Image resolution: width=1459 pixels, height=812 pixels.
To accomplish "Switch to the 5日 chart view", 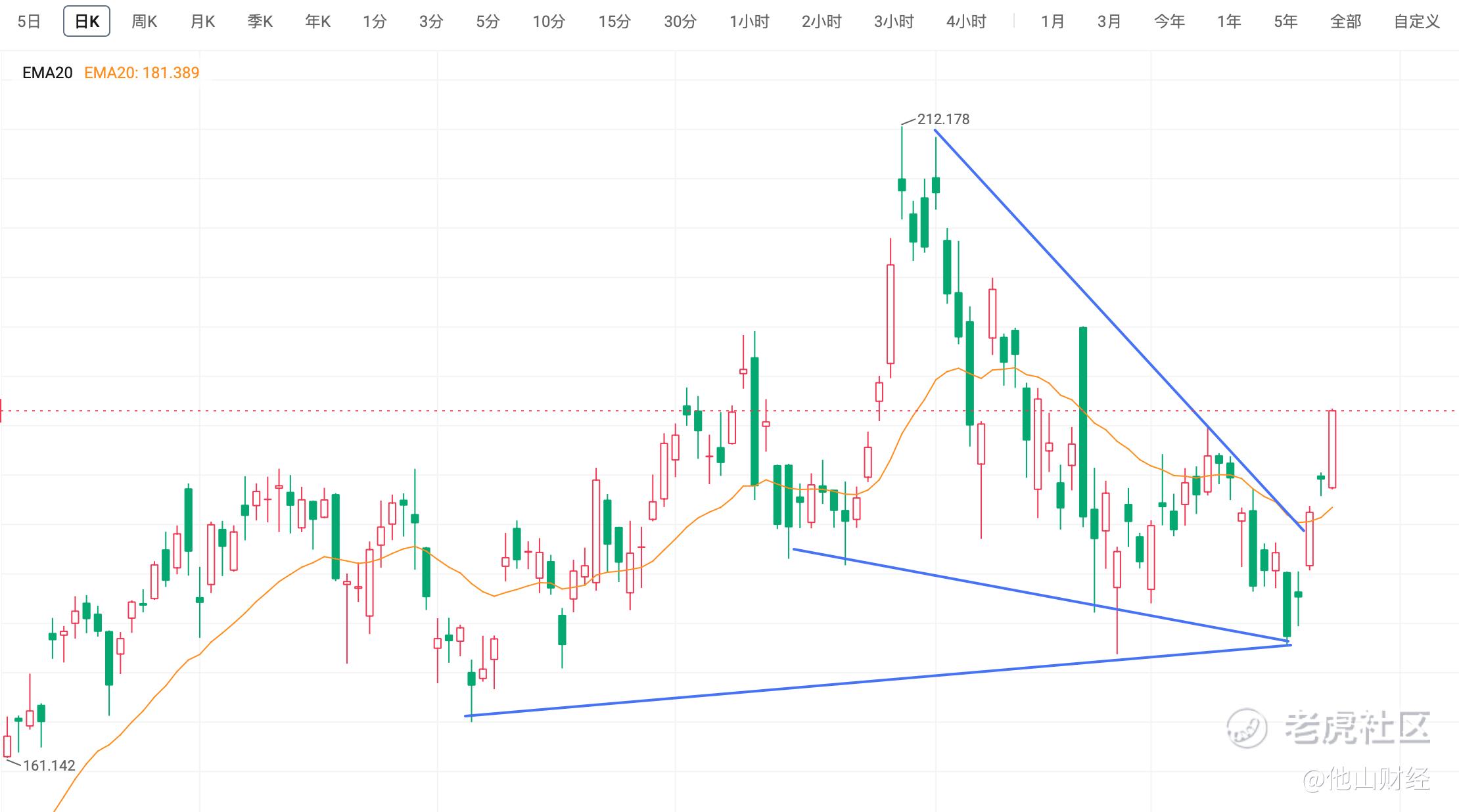I will 29,22.
